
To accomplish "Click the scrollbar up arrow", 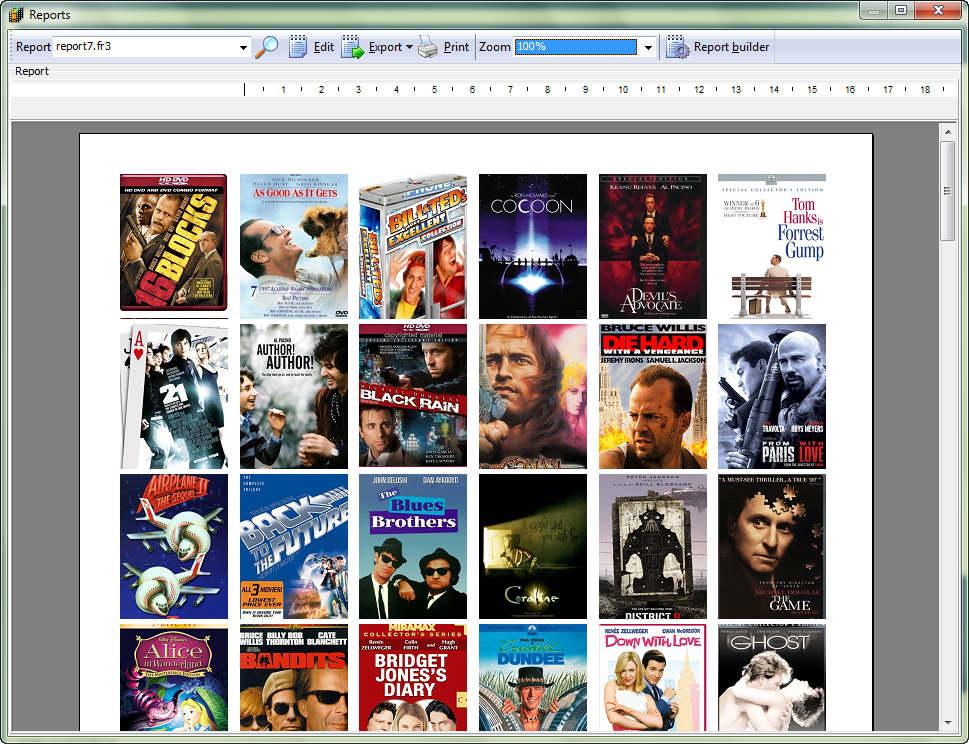I will point(947,131).
